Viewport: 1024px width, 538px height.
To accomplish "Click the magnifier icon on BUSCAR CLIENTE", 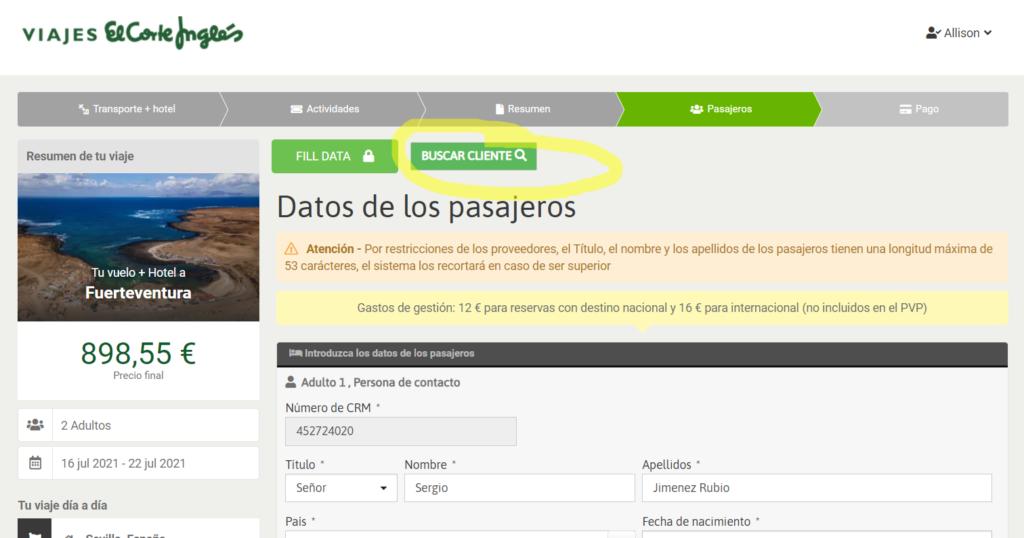I will [x=520, y=156].
